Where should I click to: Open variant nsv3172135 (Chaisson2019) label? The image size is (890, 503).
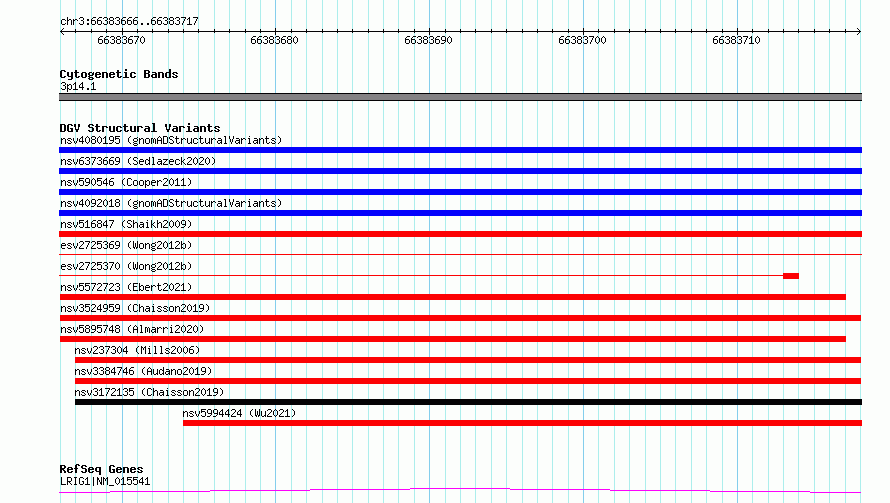[x=149, y=392]
